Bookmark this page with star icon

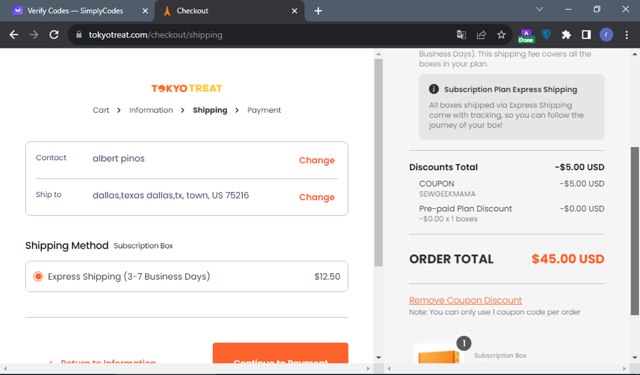501,35
